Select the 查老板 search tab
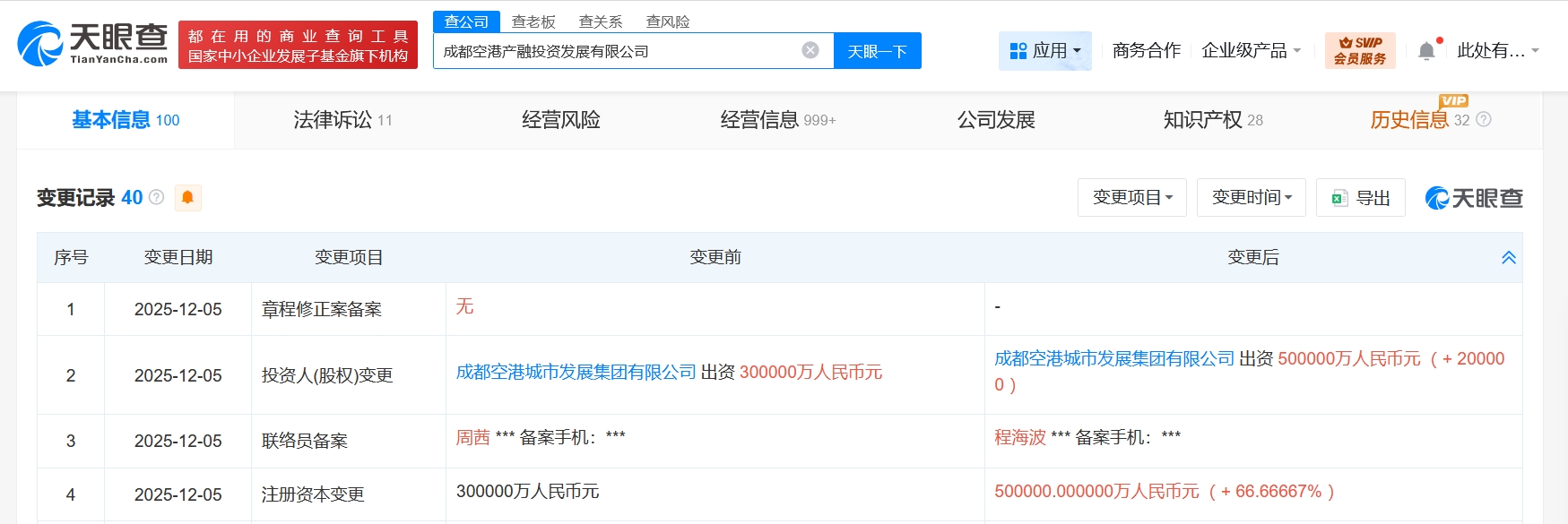The height and width of the screenshot is (524, 1568). (533, 21)
